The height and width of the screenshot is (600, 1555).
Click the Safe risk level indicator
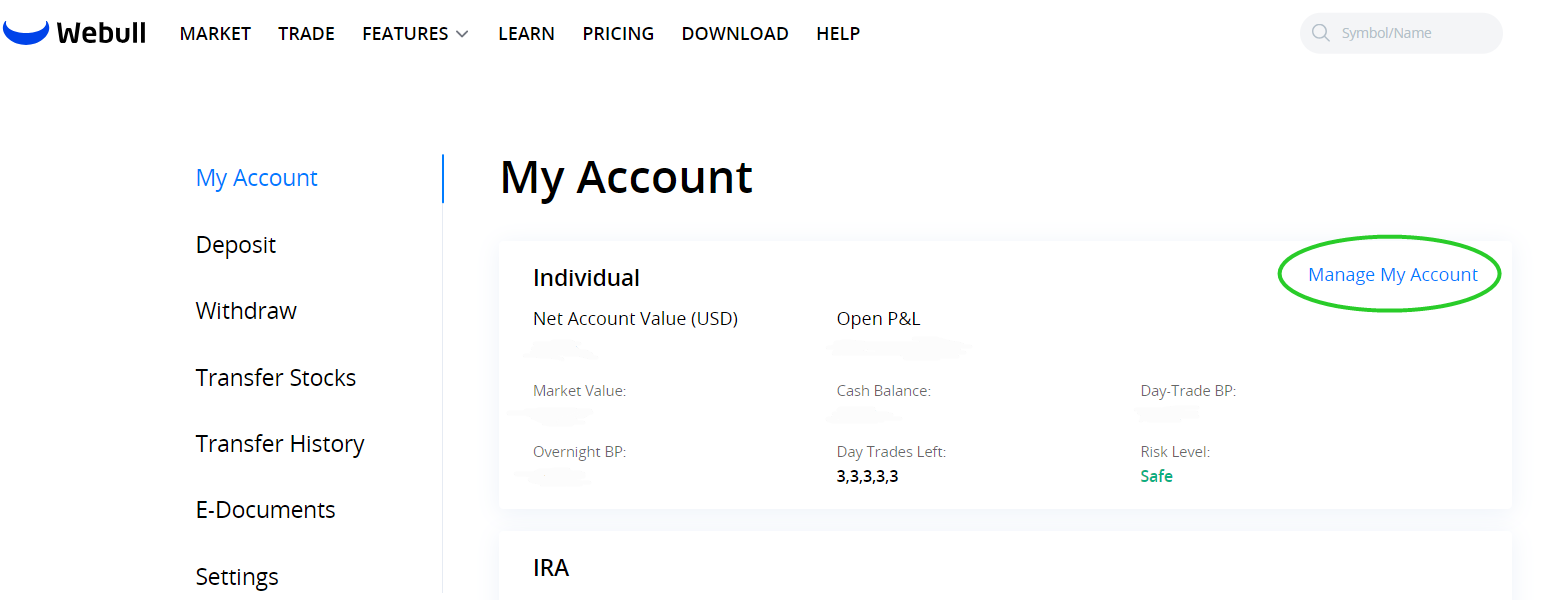coord(1156,476)
